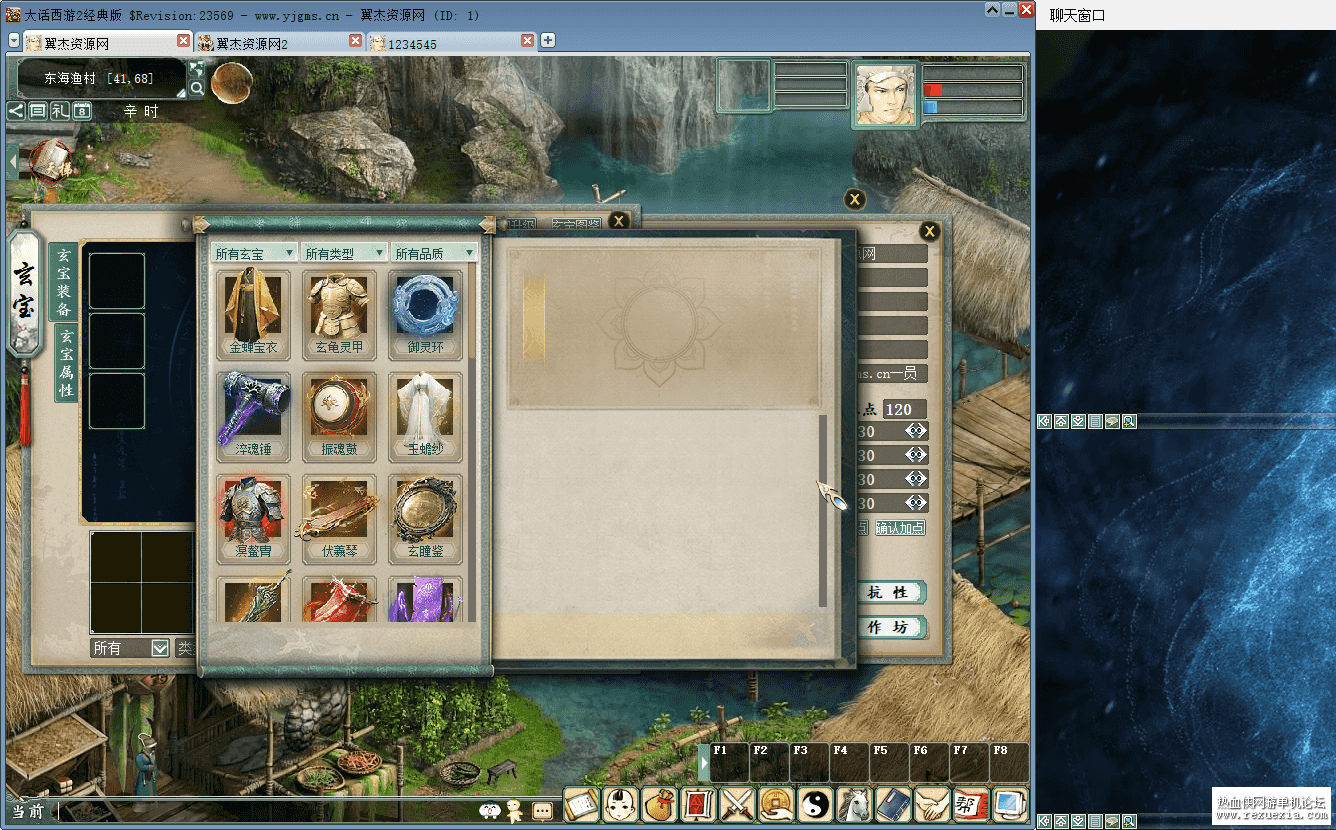This screenshot has width=1336, height=830.
Task: Open the tab list dropdown arrow left of the tabs
Action: click(x=14, y=41)
